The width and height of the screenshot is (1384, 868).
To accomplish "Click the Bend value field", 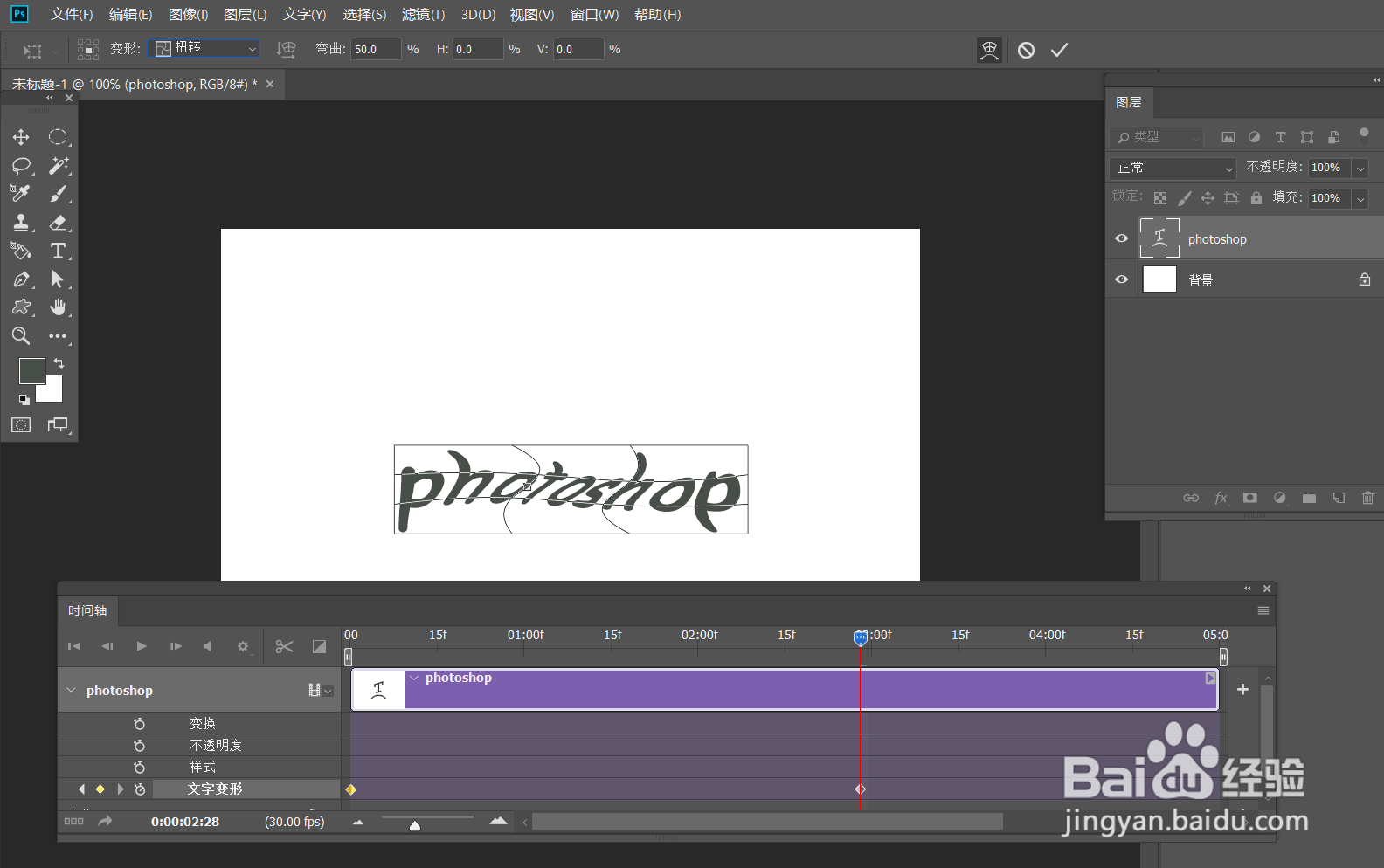I will click(x=376, y=50).
